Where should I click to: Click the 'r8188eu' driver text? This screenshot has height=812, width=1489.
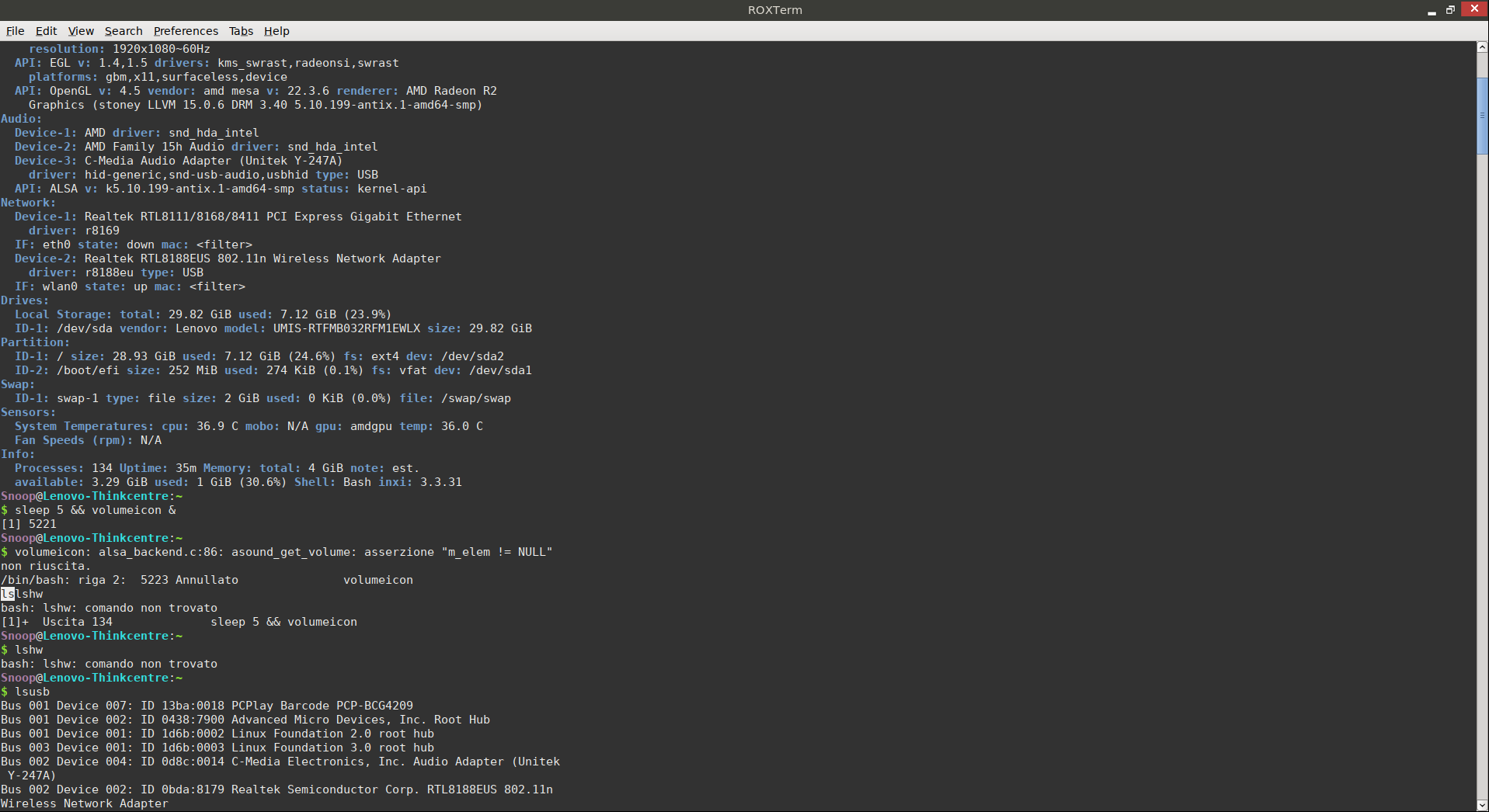(109, 272)
